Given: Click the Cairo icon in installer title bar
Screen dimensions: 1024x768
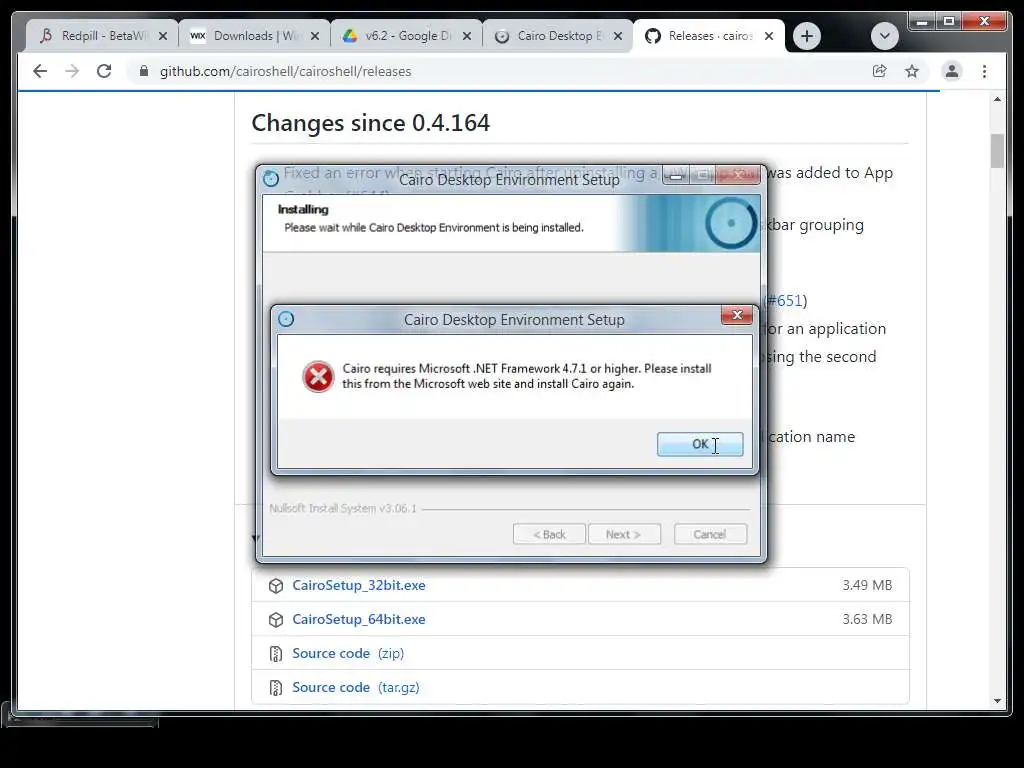Looking at the screenshot, I should tap(271, 178).
